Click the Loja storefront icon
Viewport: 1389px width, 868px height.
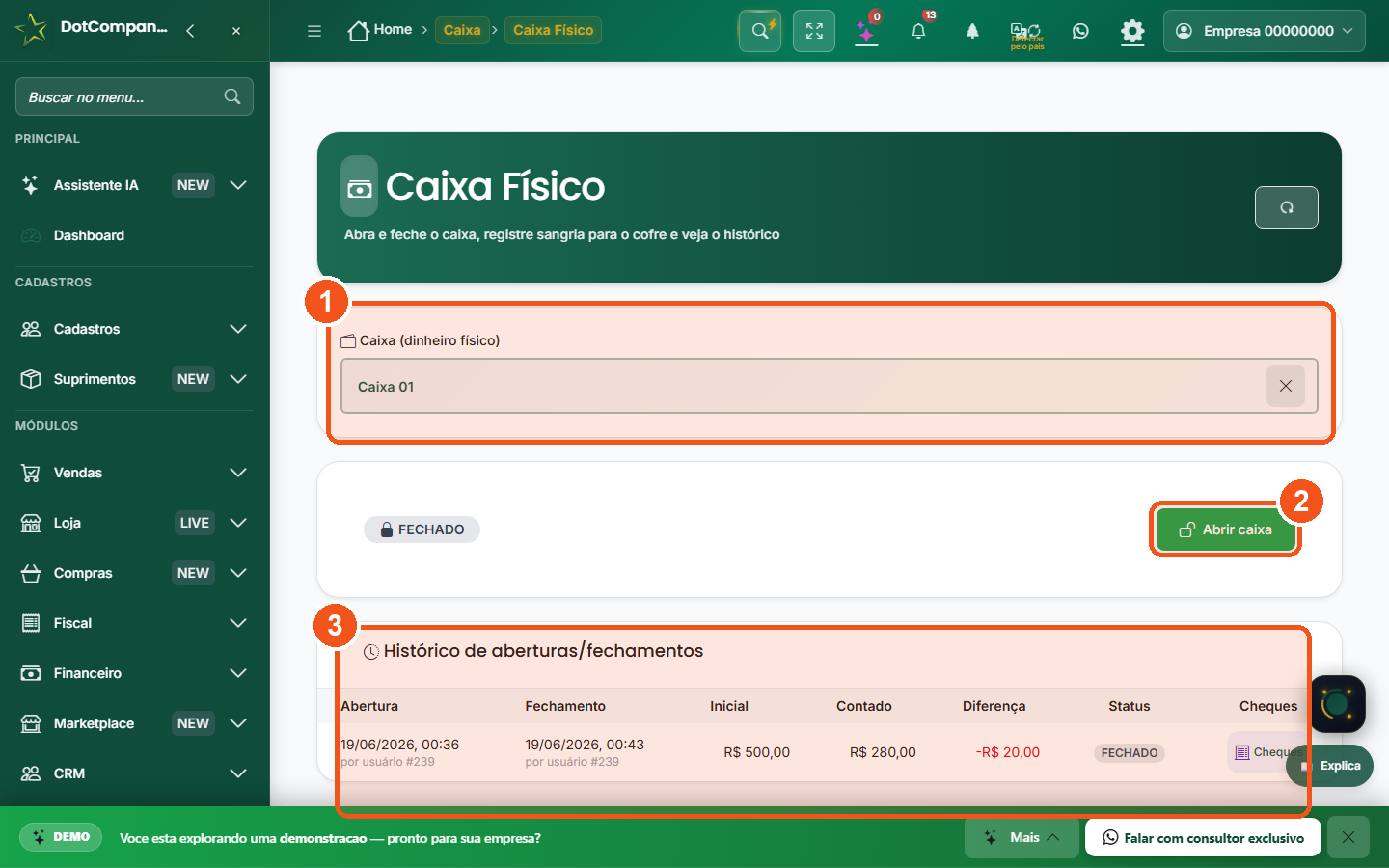tap(31, 523)
